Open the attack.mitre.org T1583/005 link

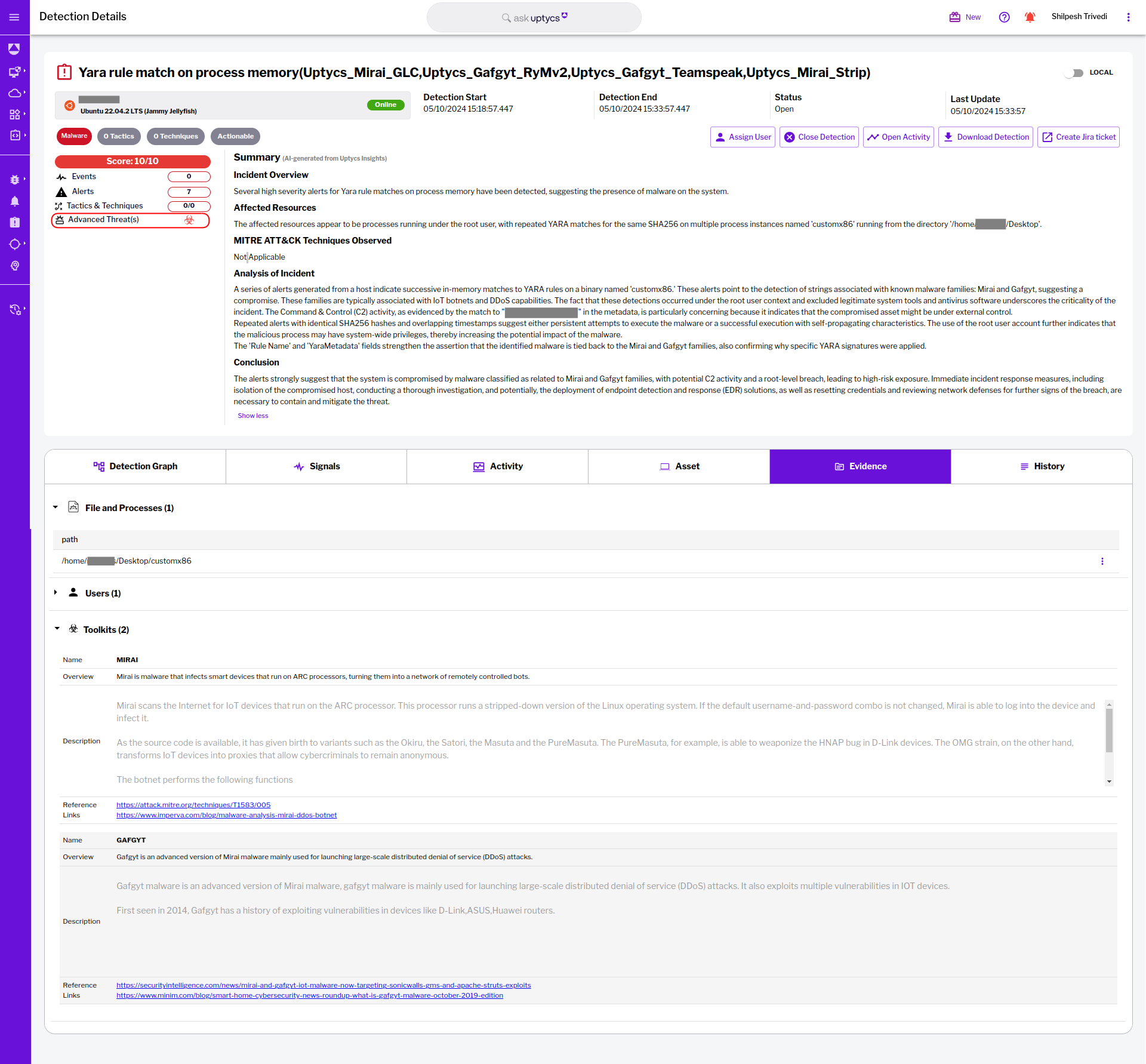(x=193, y=805)
